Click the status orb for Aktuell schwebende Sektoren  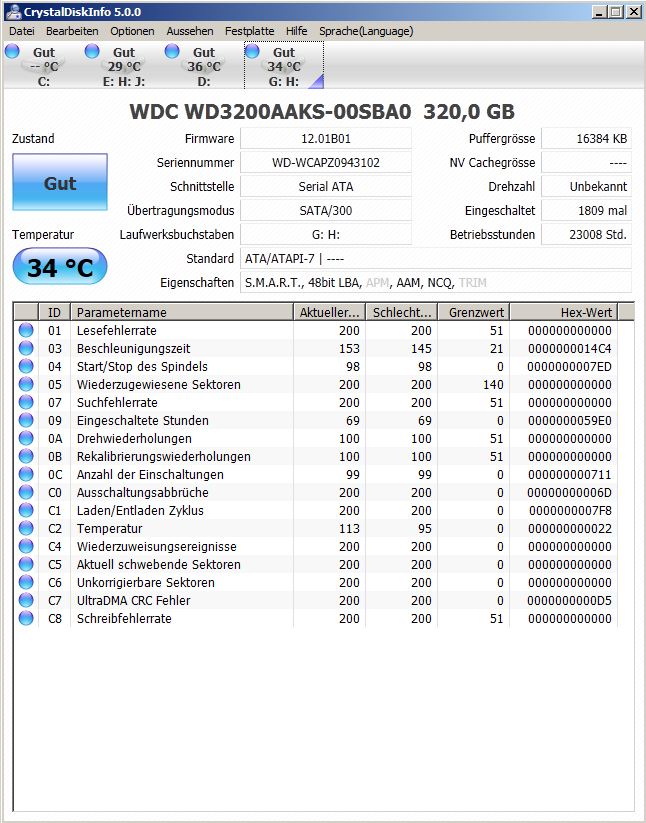26,564
